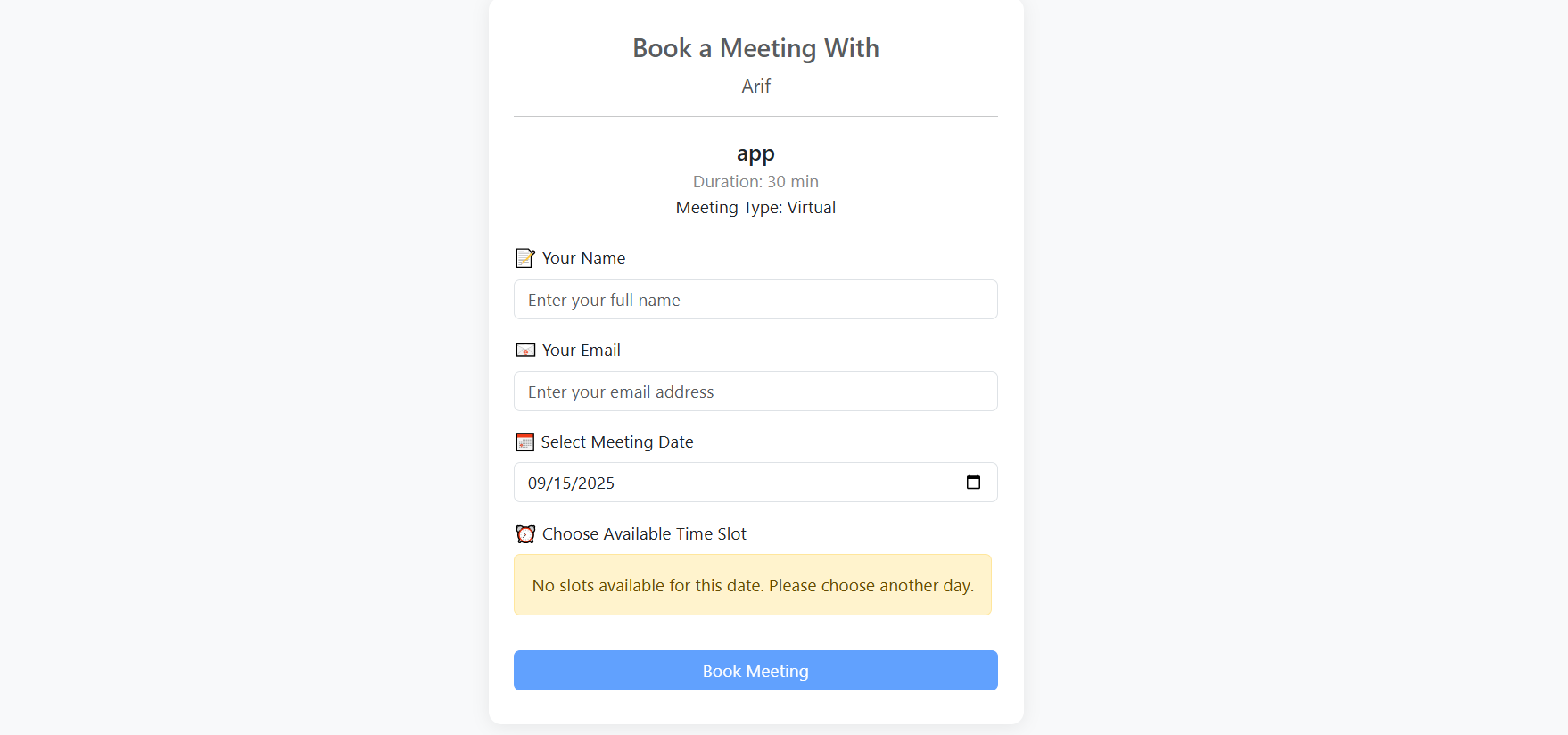
Task: Click the alarm clock icon beside Choose Available Time Slot
Action: 525,533
